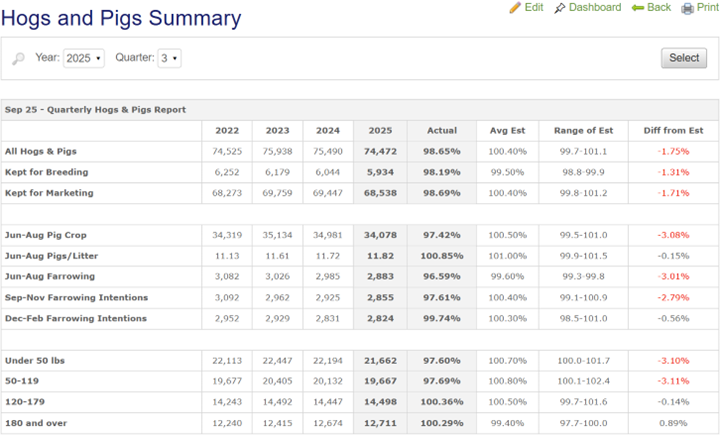Click the Dashboard pin icon
The height and width of the screenshot is (435, 720).
pos(560,8)
